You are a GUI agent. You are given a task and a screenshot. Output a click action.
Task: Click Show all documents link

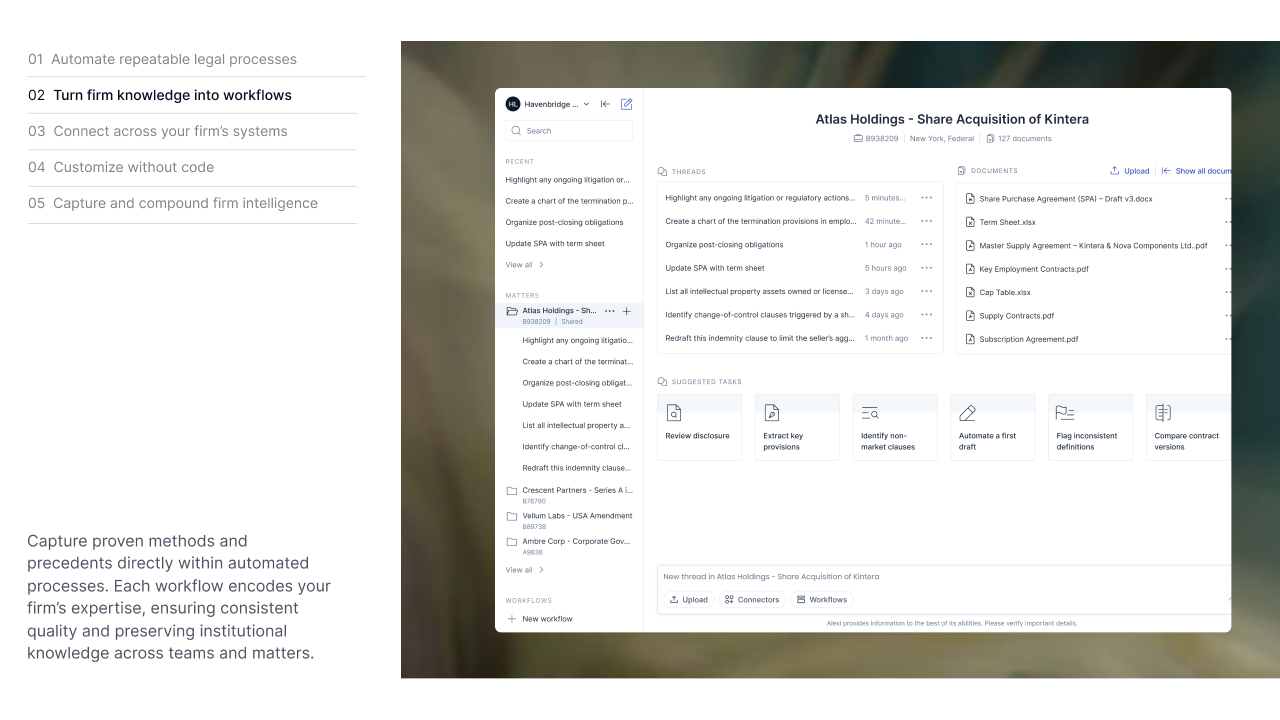[x=1196, y=171]
